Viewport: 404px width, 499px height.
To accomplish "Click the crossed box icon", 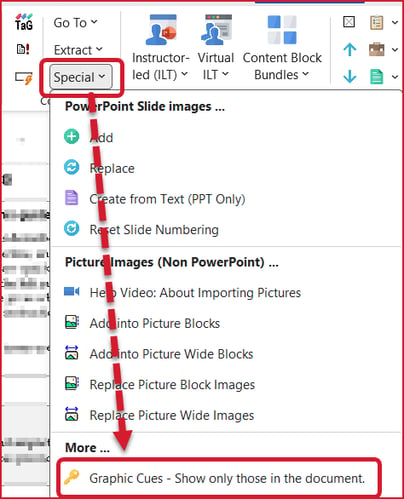I will point(349,22).
